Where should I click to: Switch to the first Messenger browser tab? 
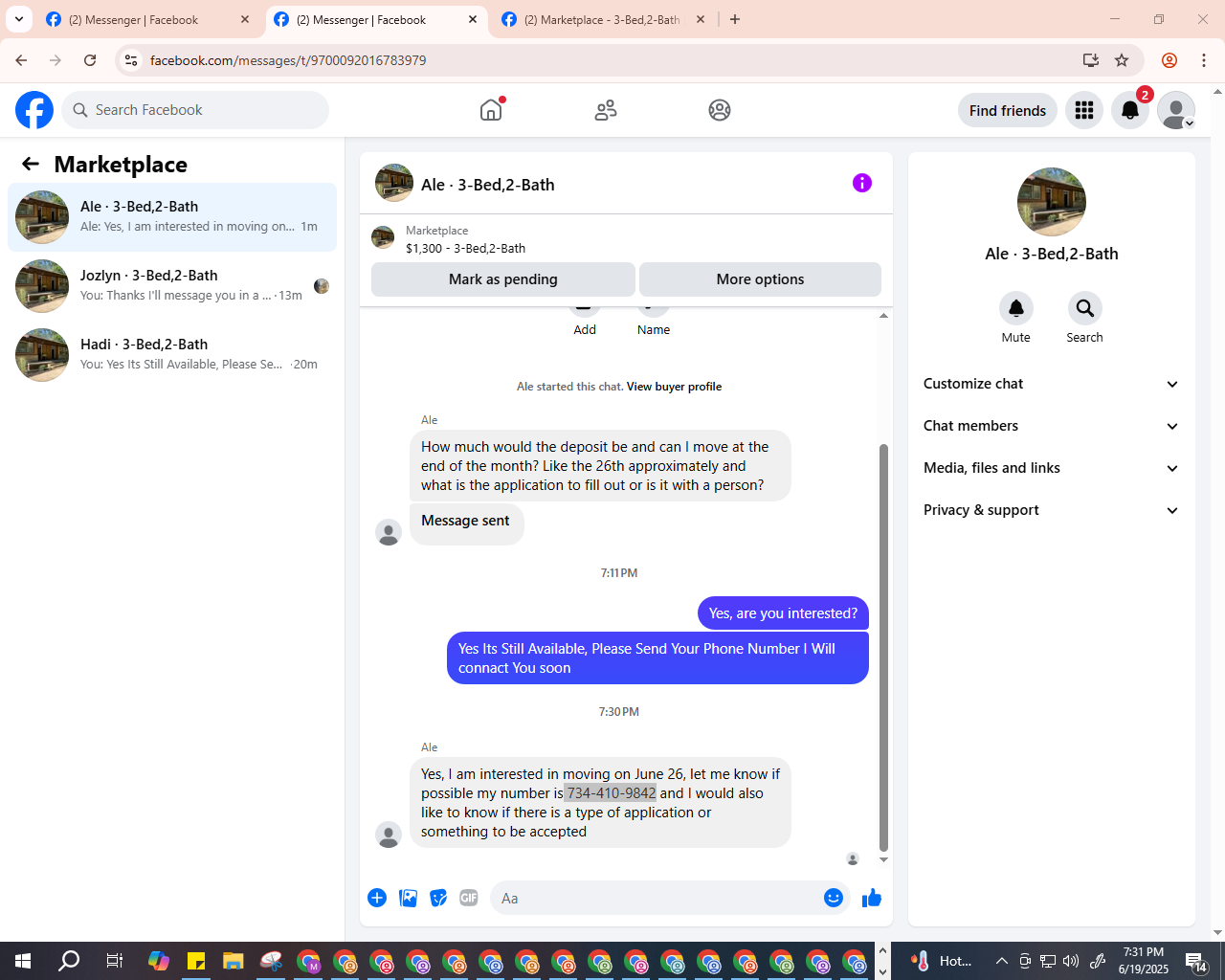[147, 19]
